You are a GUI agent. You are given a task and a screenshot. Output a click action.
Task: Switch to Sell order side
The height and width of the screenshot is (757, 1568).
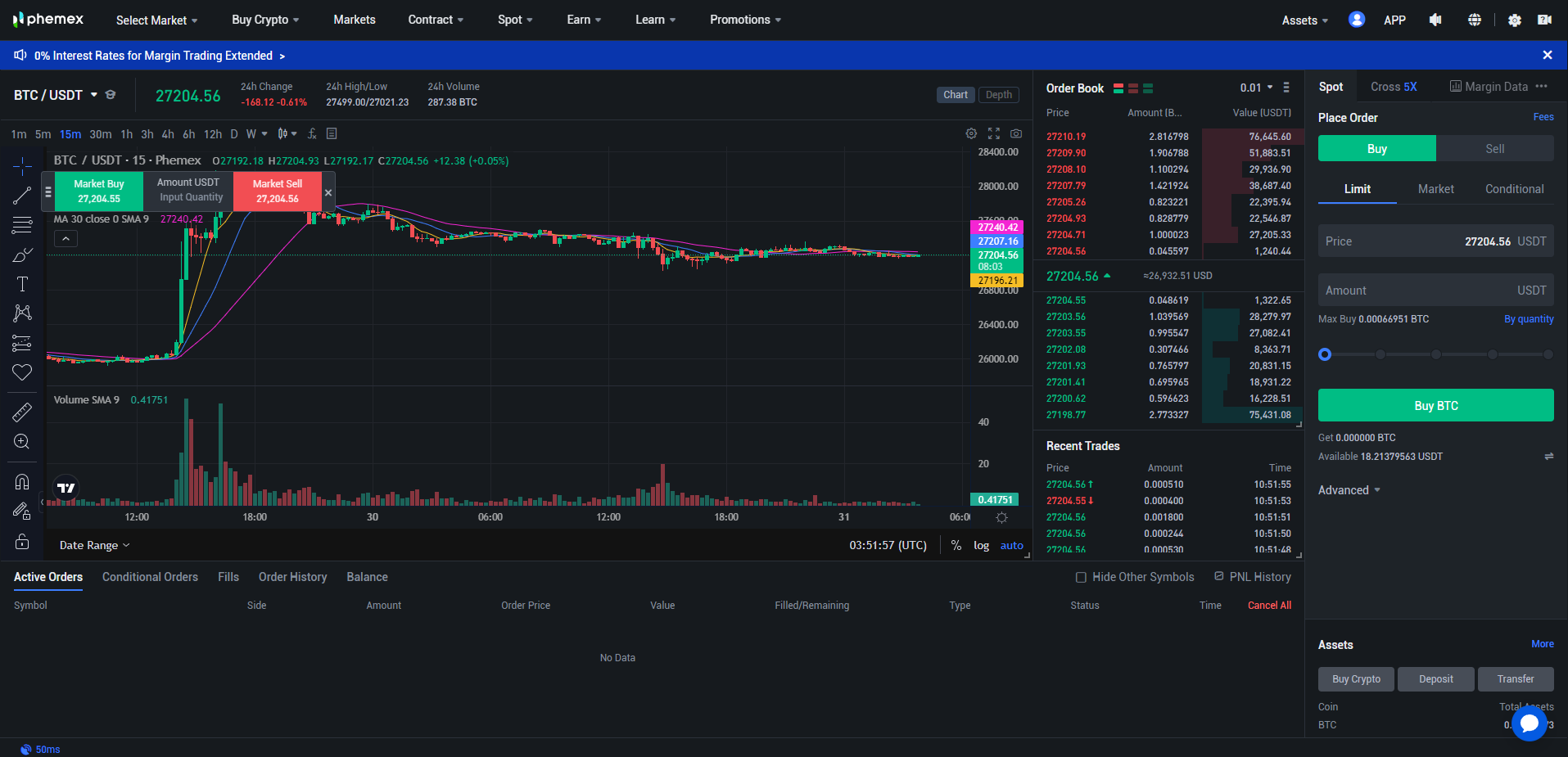point(1495,148)
